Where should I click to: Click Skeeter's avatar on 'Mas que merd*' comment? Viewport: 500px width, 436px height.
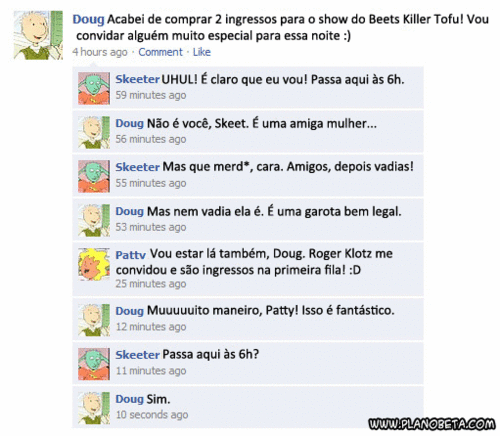94,176
